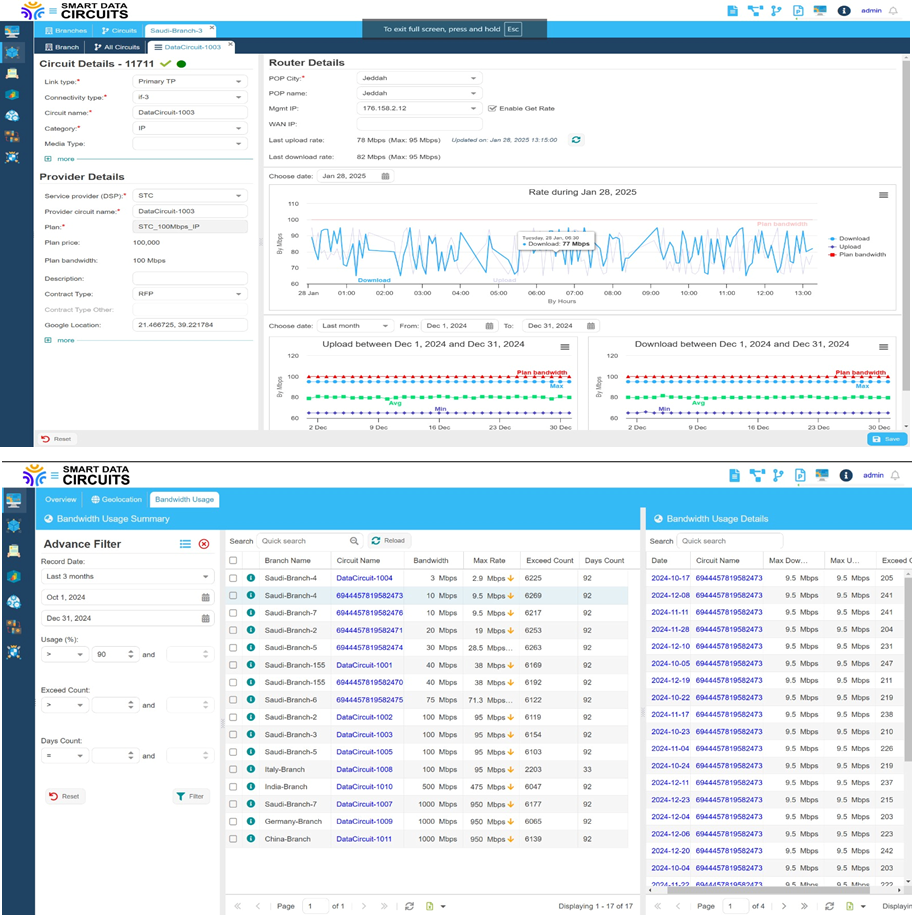Tick the select-all checkbox in table header
The height and width of the screenshot is (915, 912).
[233, 561]
